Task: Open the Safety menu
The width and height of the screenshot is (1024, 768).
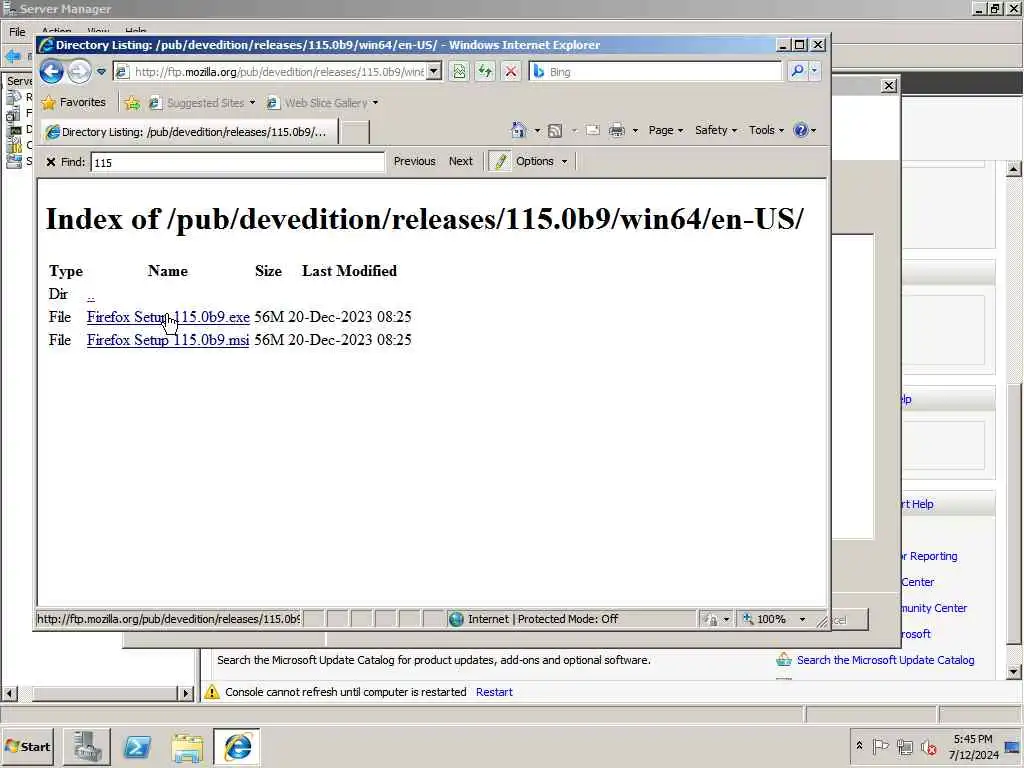Action: pos(716,130)
